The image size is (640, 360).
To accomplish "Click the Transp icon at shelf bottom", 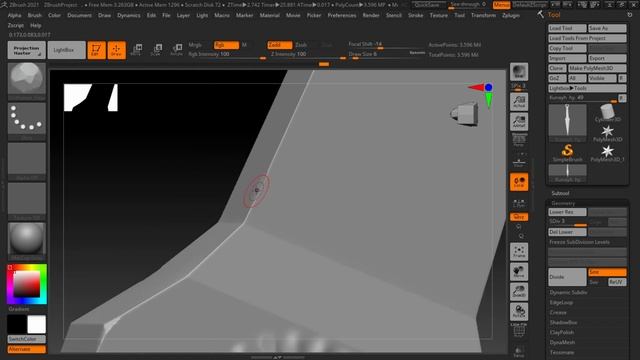I will (x=519, y=352).
